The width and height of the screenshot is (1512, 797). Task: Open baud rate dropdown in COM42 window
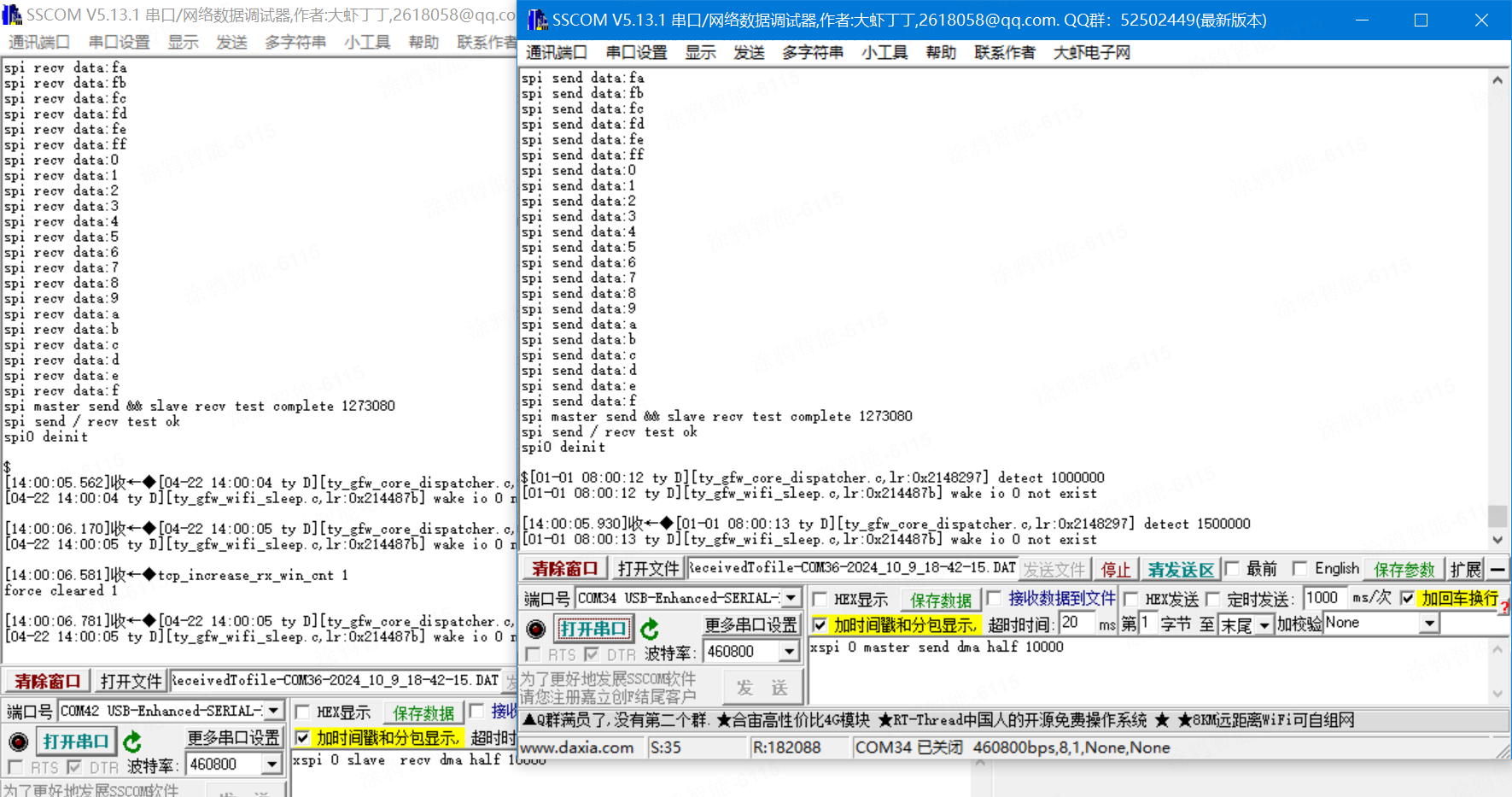point(272,765)
